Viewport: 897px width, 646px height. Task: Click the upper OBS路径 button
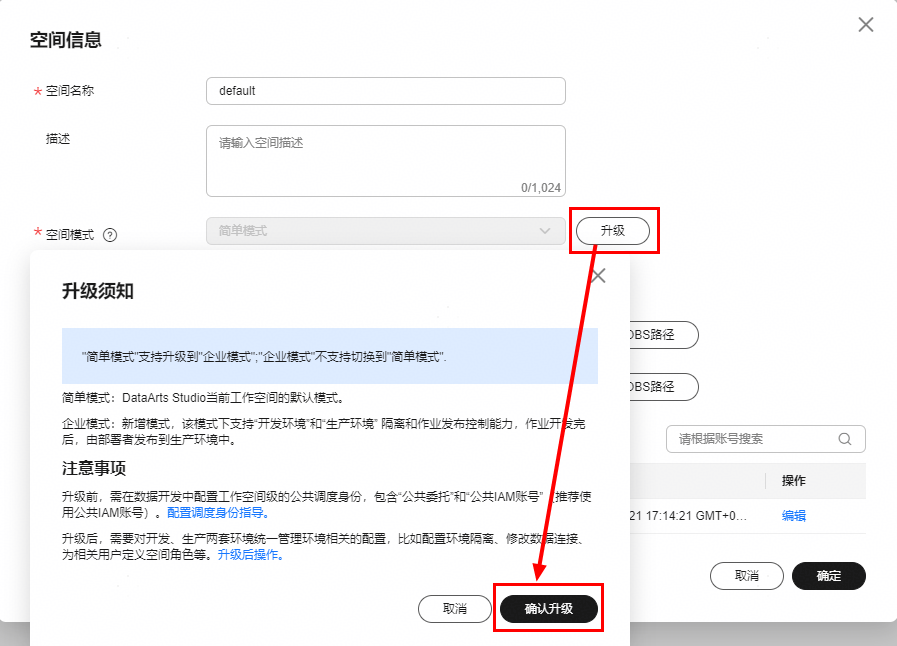coord(664,335)
